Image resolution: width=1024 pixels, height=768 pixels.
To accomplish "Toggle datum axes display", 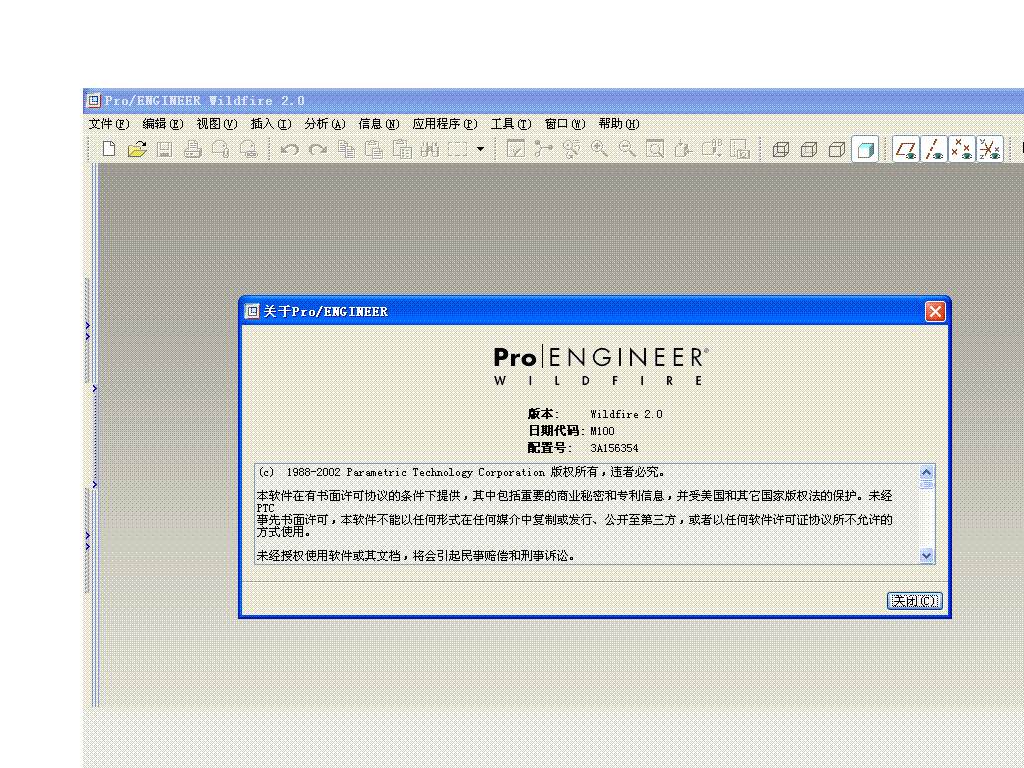I will point(934,150).
